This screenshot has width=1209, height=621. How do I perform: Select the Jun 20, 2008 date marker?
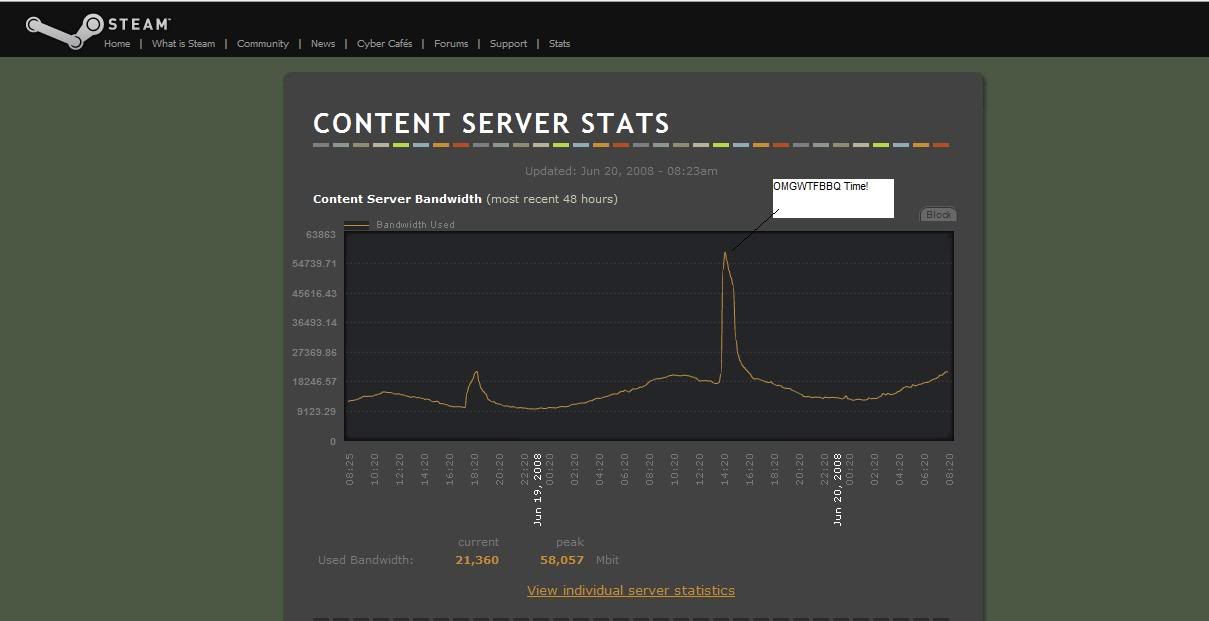point(838,489)
